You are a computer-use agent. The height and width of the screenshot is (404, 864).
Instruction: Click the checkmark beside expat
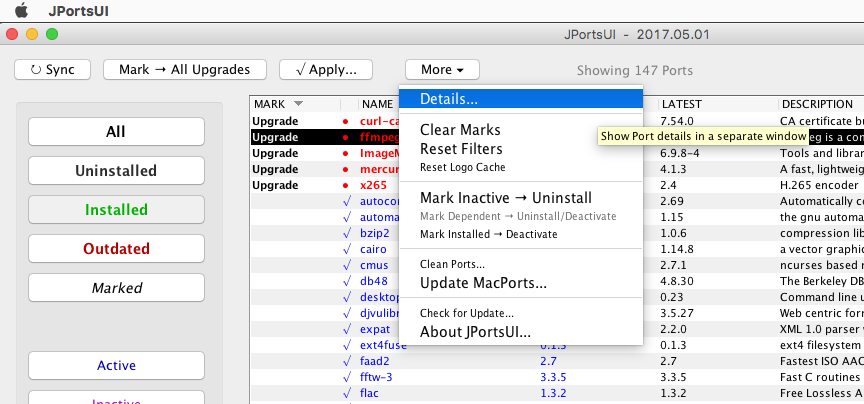pyautogui.click(x=347, y=330)
